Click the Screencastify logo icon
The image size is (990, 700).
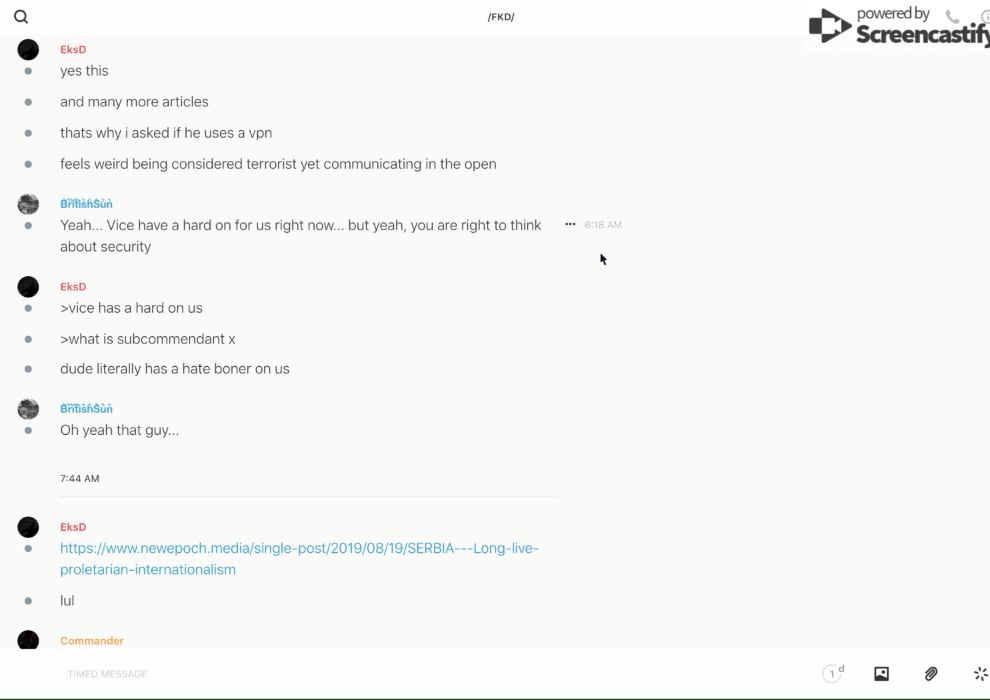pyautogui.click(x=830, y=27)
